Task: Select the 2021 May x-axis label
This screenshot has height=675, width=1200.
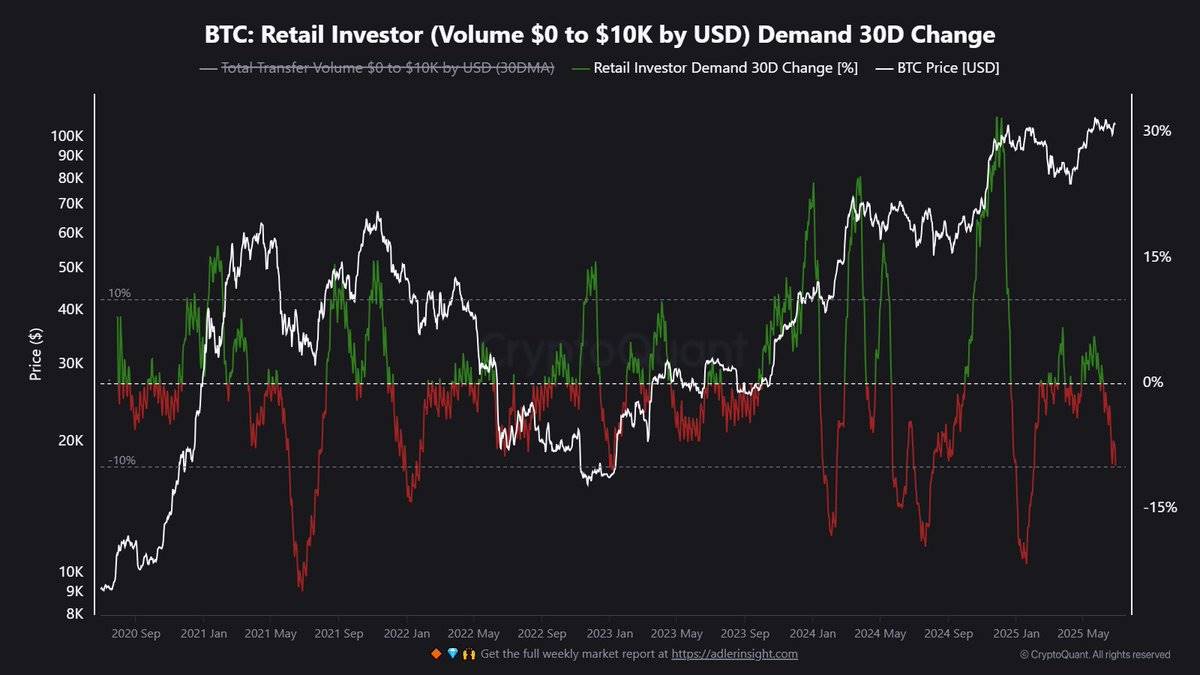Action: [271, 634]
